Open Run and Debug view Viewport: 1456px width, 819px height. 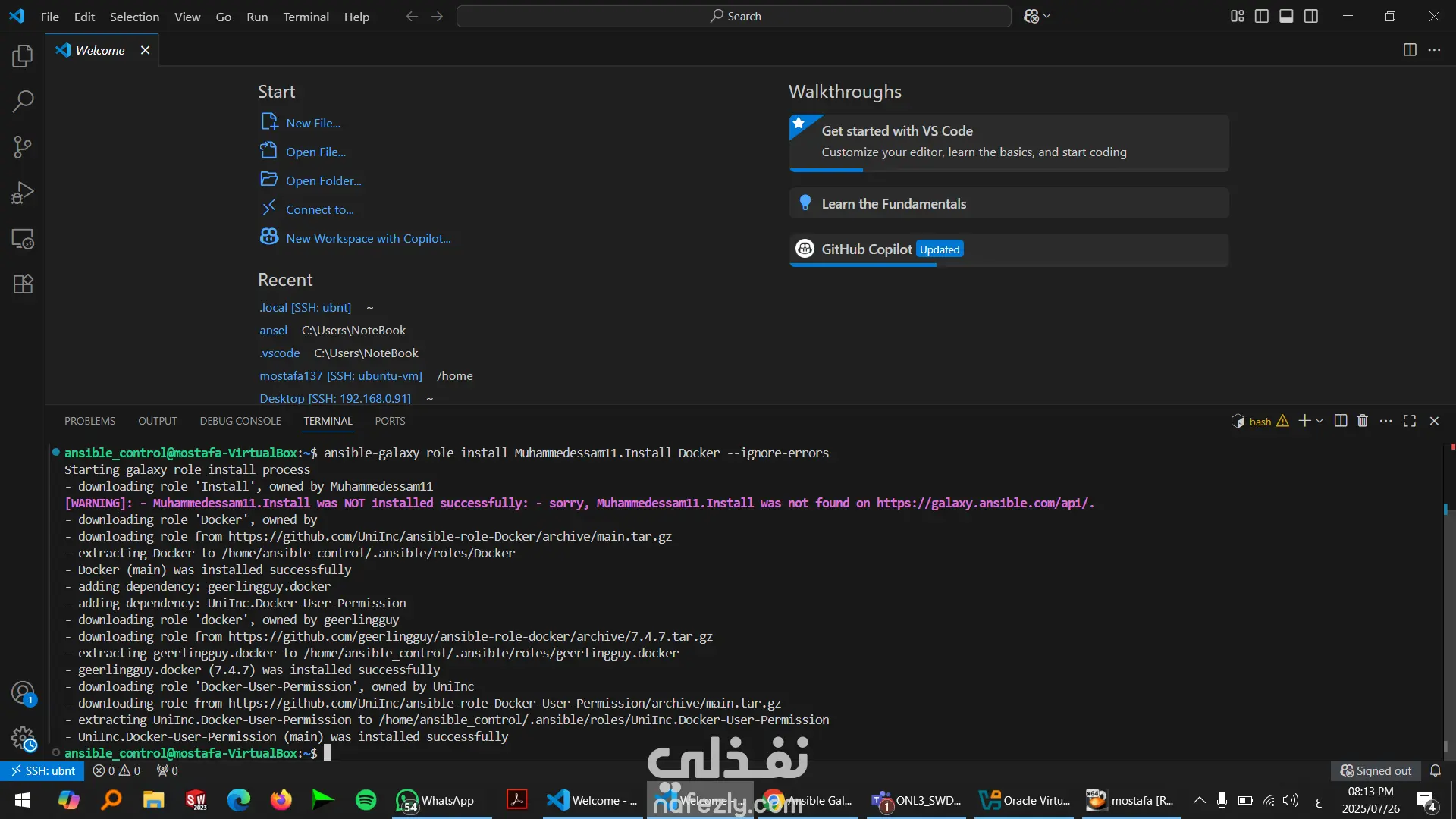tap(23, 193)
